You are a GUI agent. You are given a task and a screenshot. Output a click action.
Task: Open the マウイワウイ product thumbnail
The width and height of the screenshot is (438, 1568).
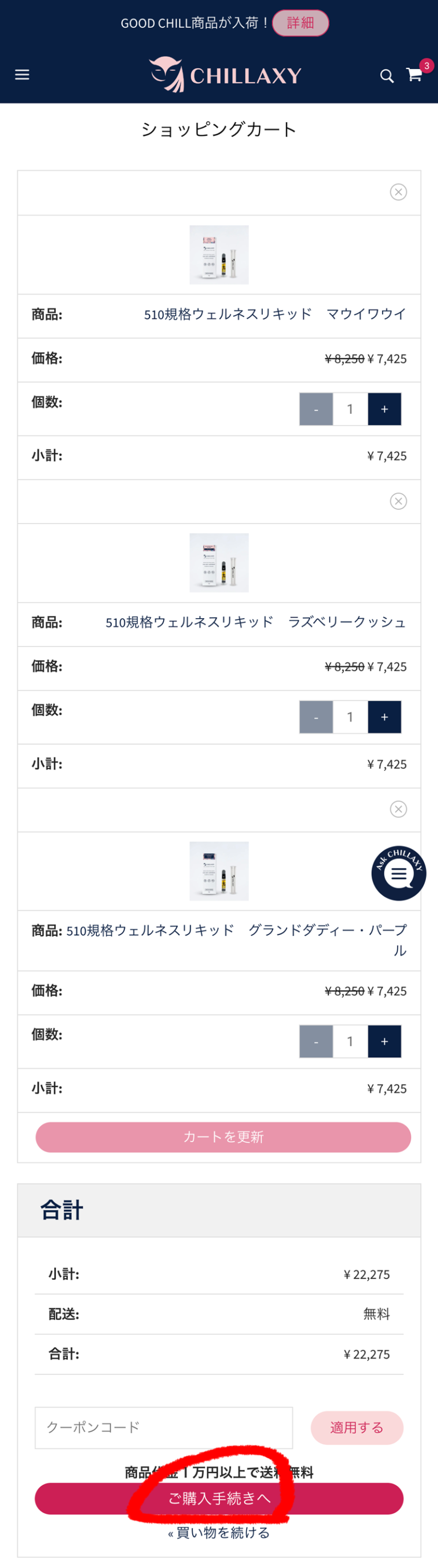[x=219, y=255]
